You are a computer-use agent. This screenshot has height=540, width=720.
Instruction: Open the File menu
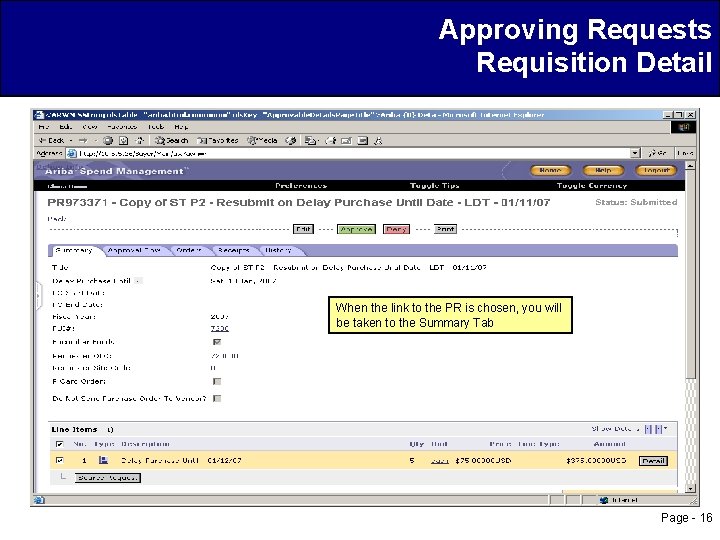43,127
